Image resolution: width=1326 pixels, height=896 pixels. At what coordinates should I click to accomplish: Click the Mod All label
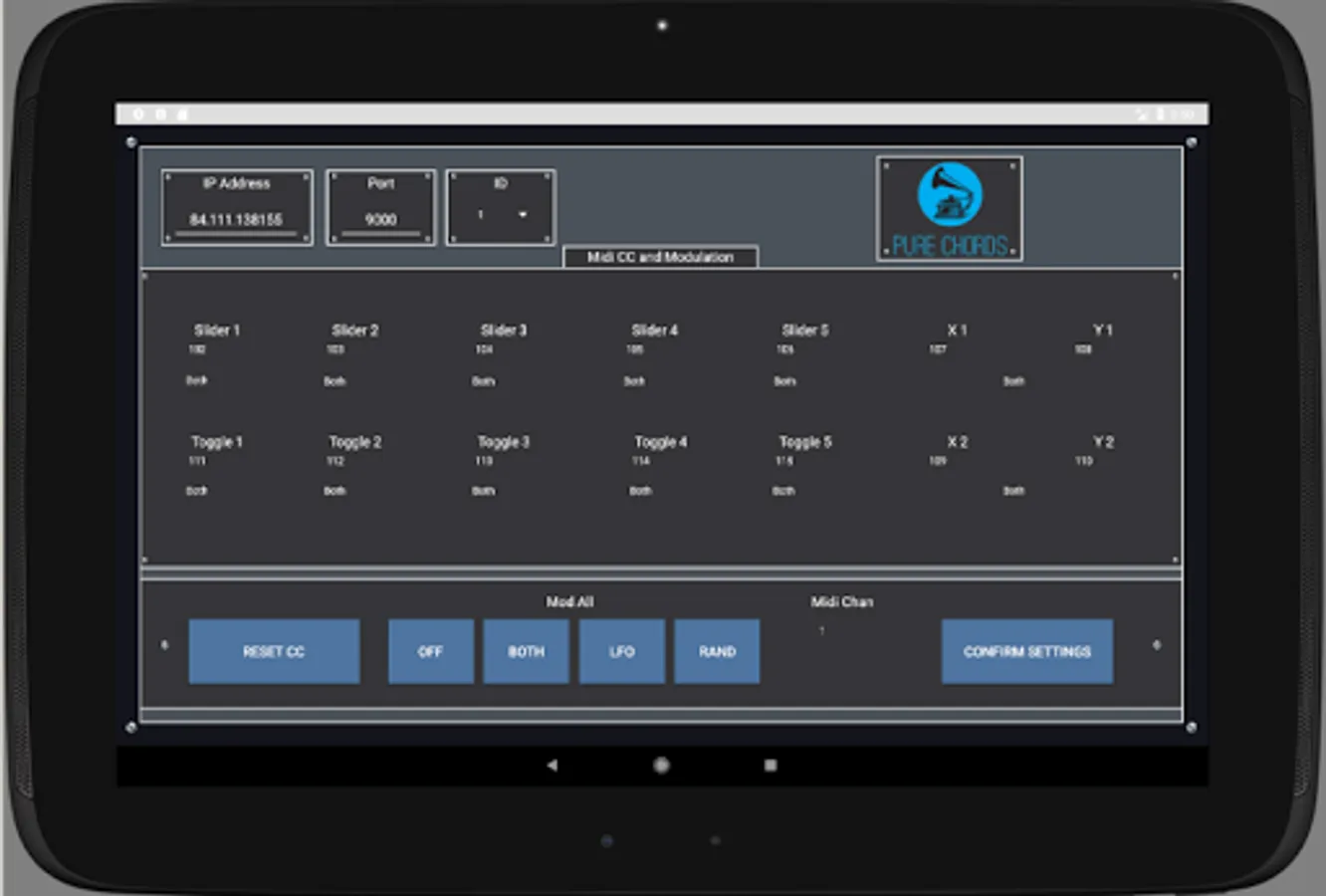pyautogui.click(x=569, y=601)
